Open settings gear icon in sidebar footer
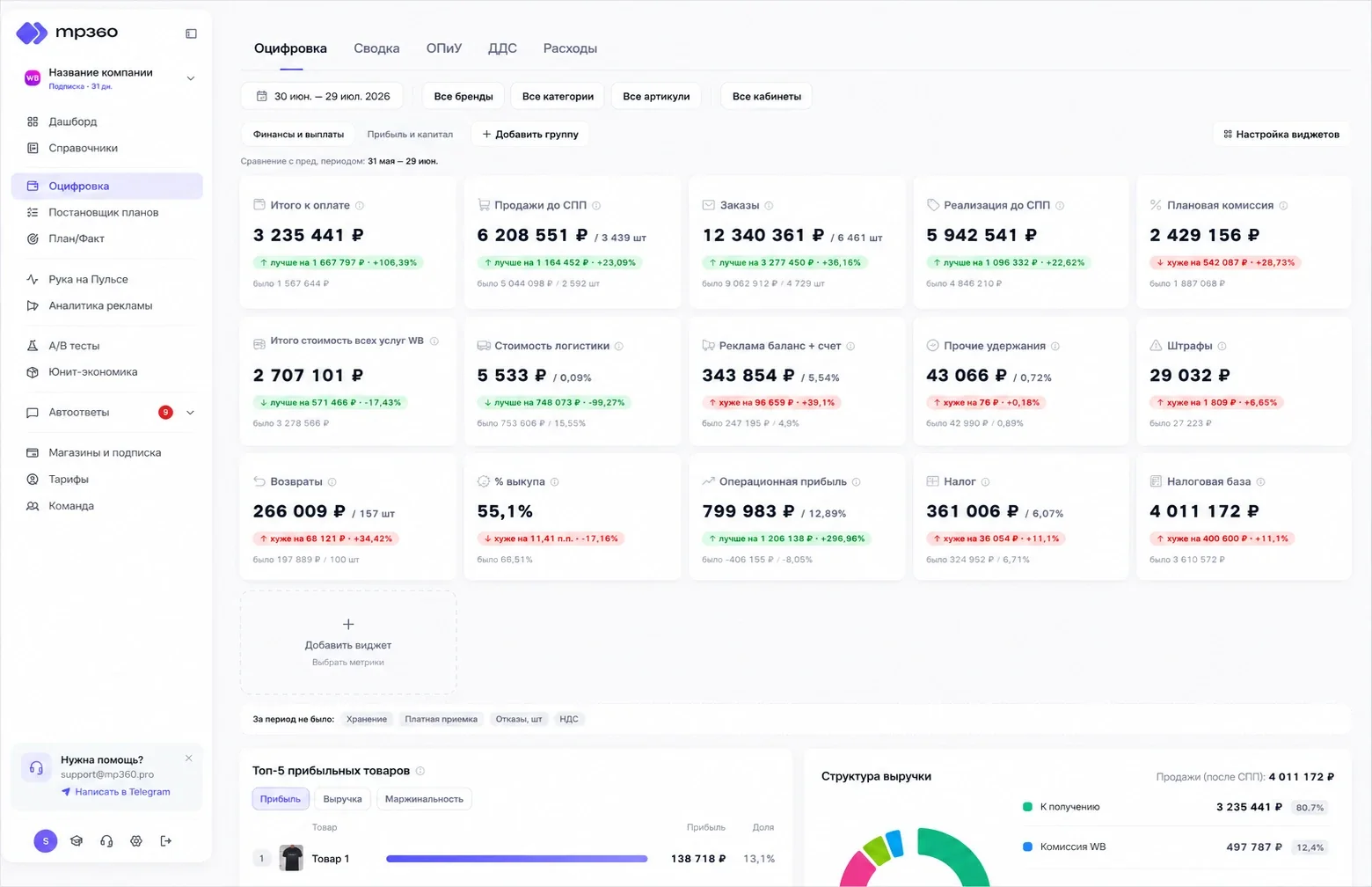Screen dimensions: 1372x887 pyautogui.click(x=136, y=841)
